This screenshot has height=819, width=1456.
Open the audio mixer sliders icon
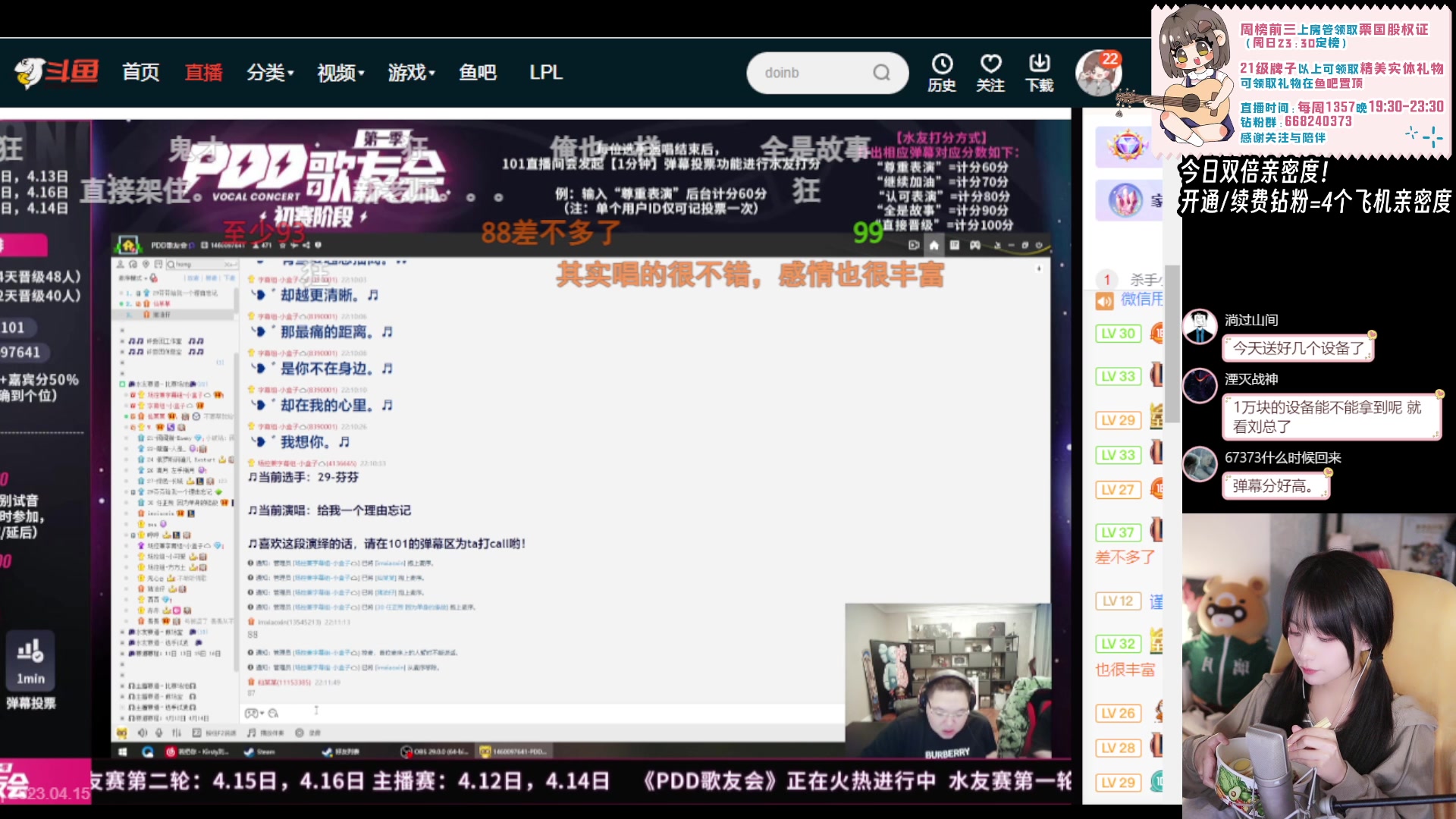pos(177,733)
